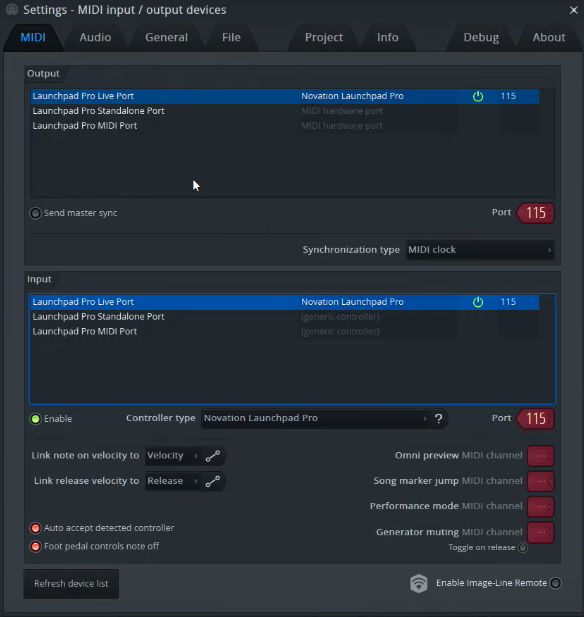
Task: Click Refresh device list button
Action: (71, 584)
